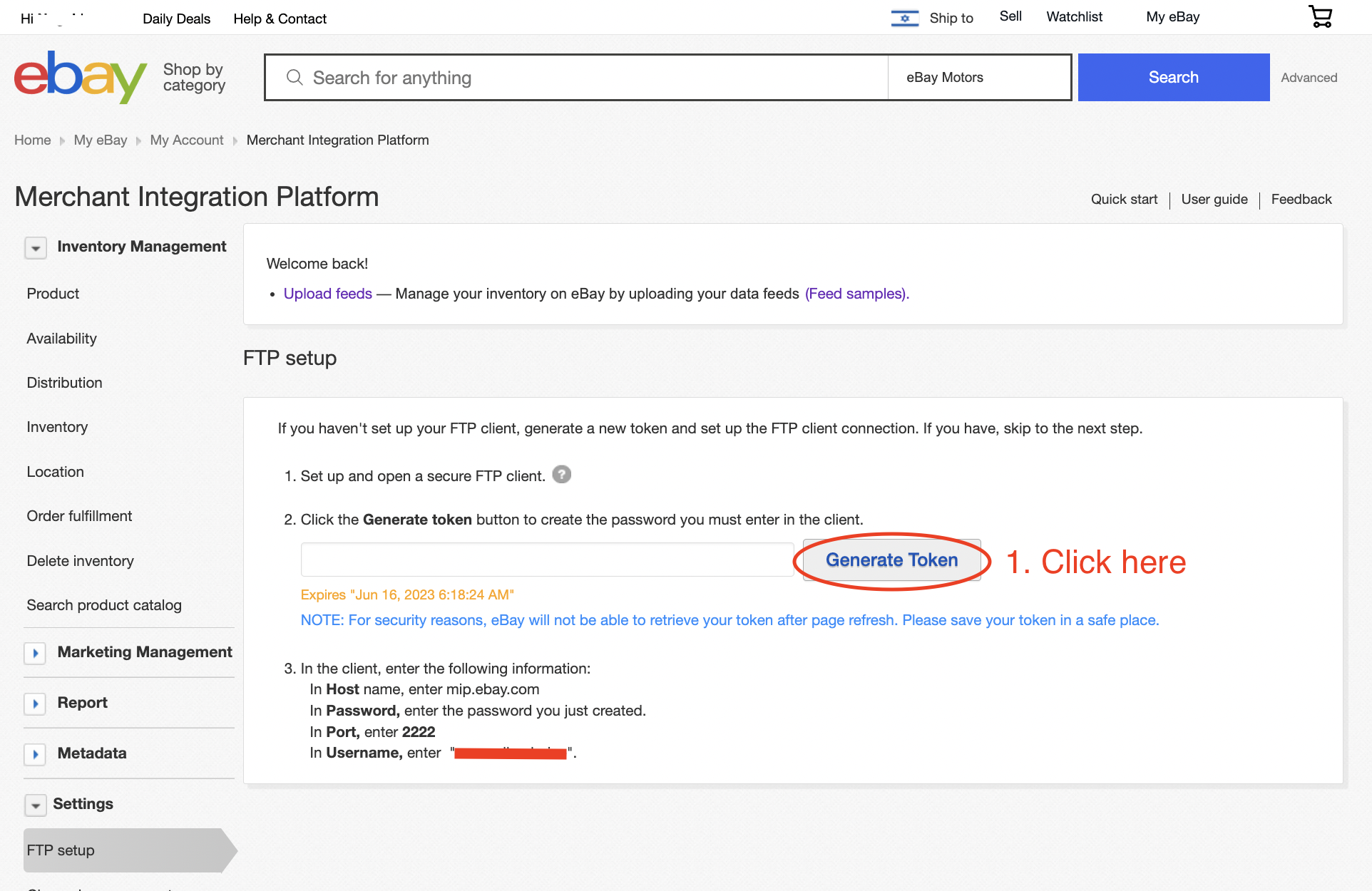
Task: Expand the Metadata section
Action: click(36, 754)
